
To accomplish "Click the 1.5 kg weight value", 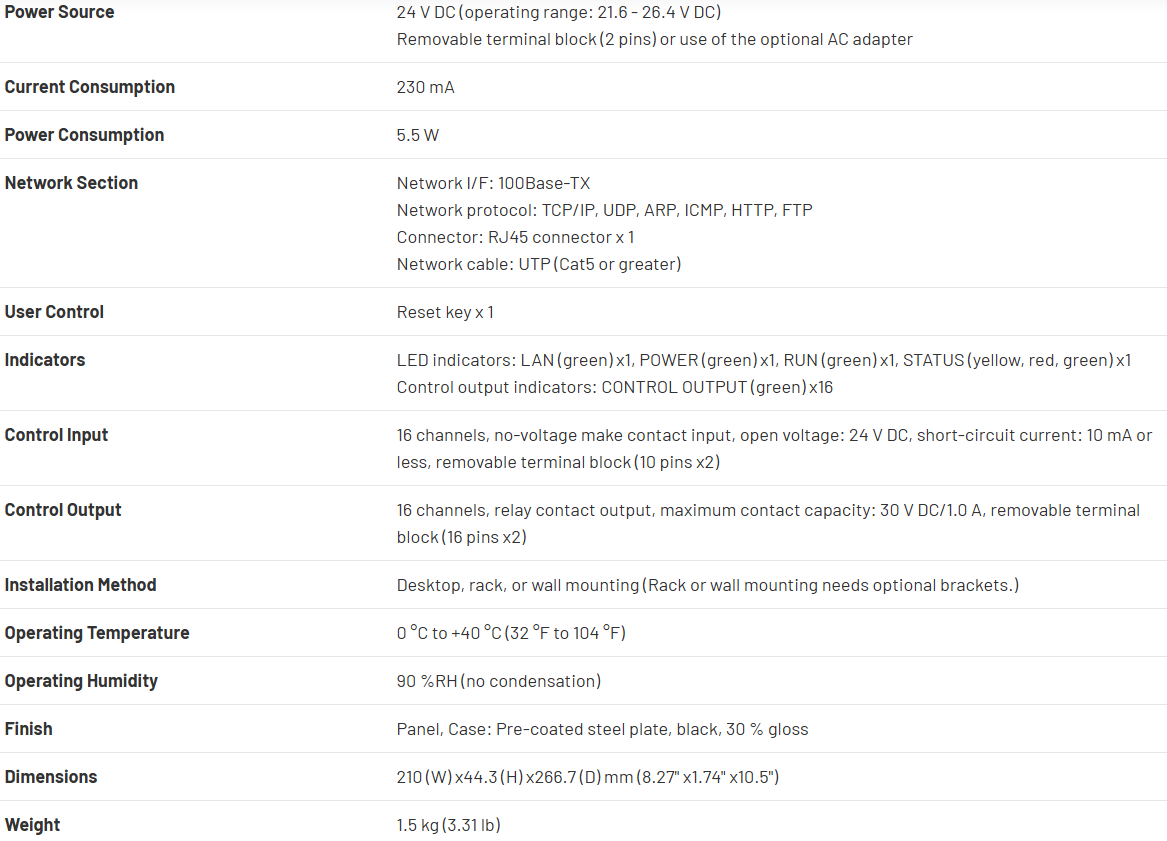I will point(448,825).
